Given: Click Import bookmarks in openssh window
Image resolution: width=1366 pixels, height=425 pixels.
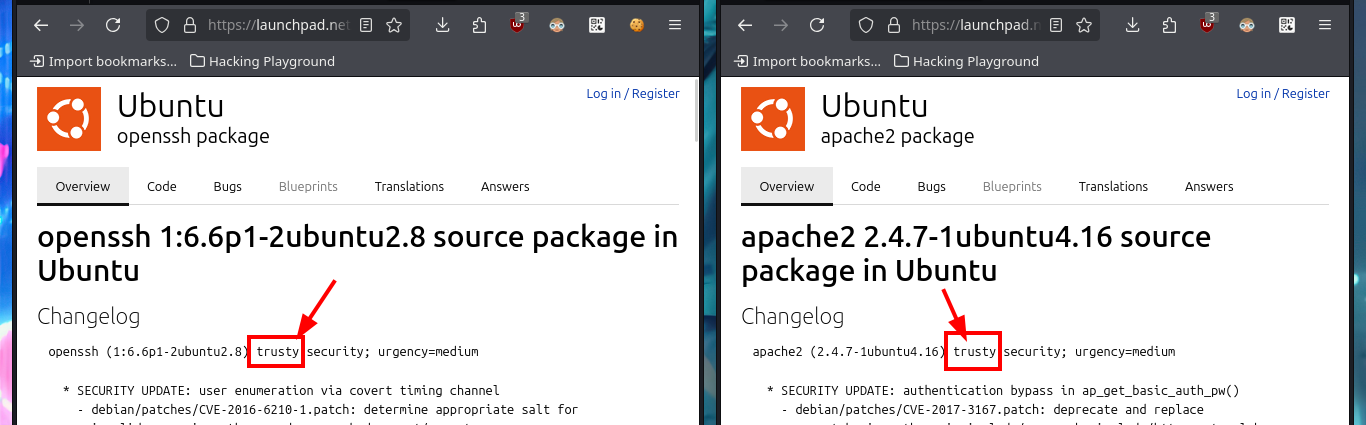Looking at the screenshot, I should tap(103, 61).
